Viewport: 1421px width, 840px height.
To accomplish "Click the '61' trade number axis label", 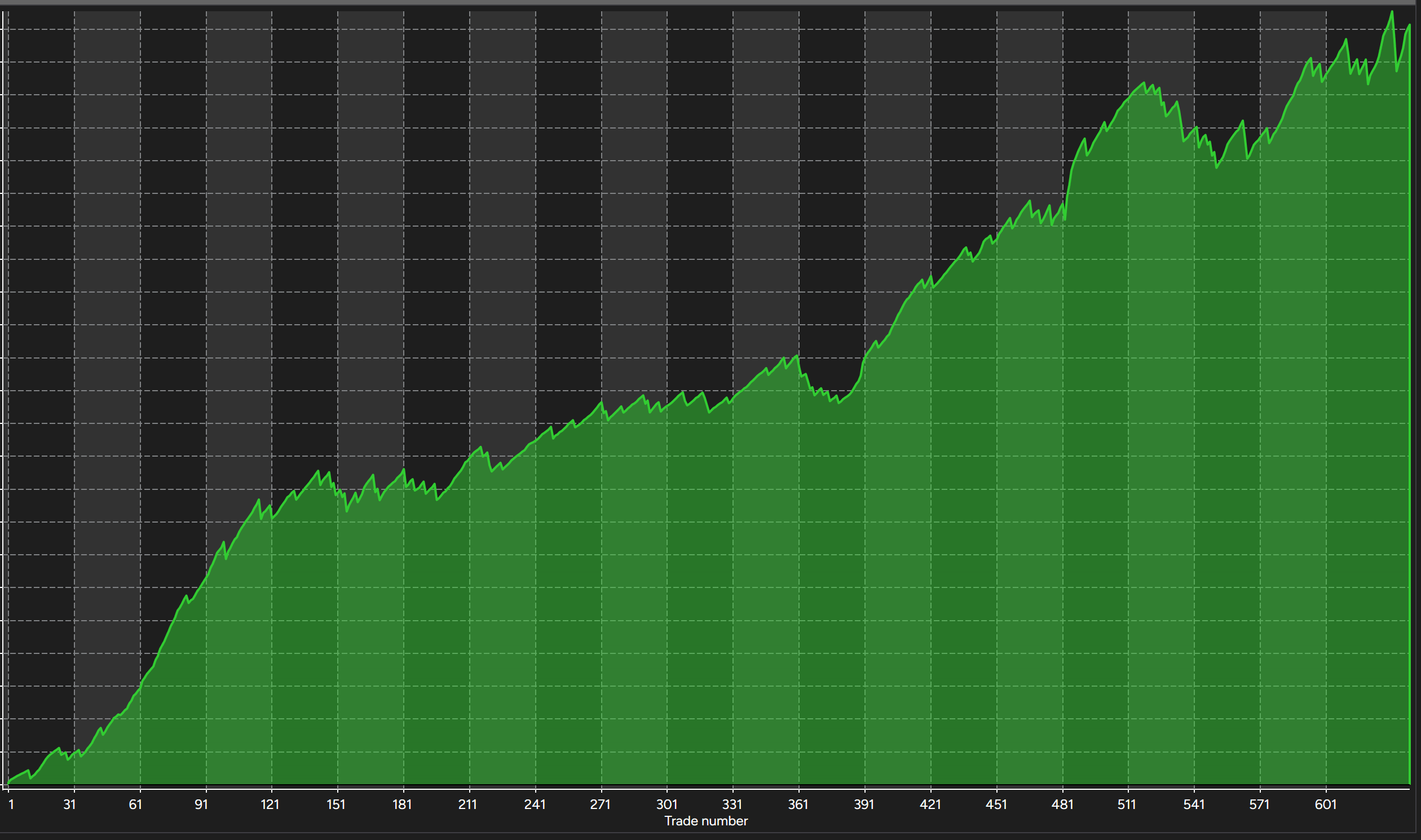I will [135, 804].
